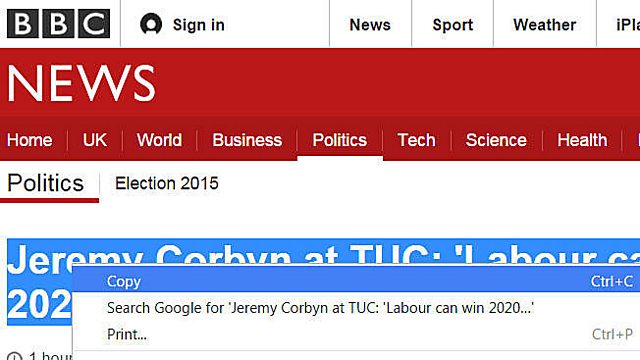Switch to the World tab
Screen dimensions: 640x360
coord(159,140)
